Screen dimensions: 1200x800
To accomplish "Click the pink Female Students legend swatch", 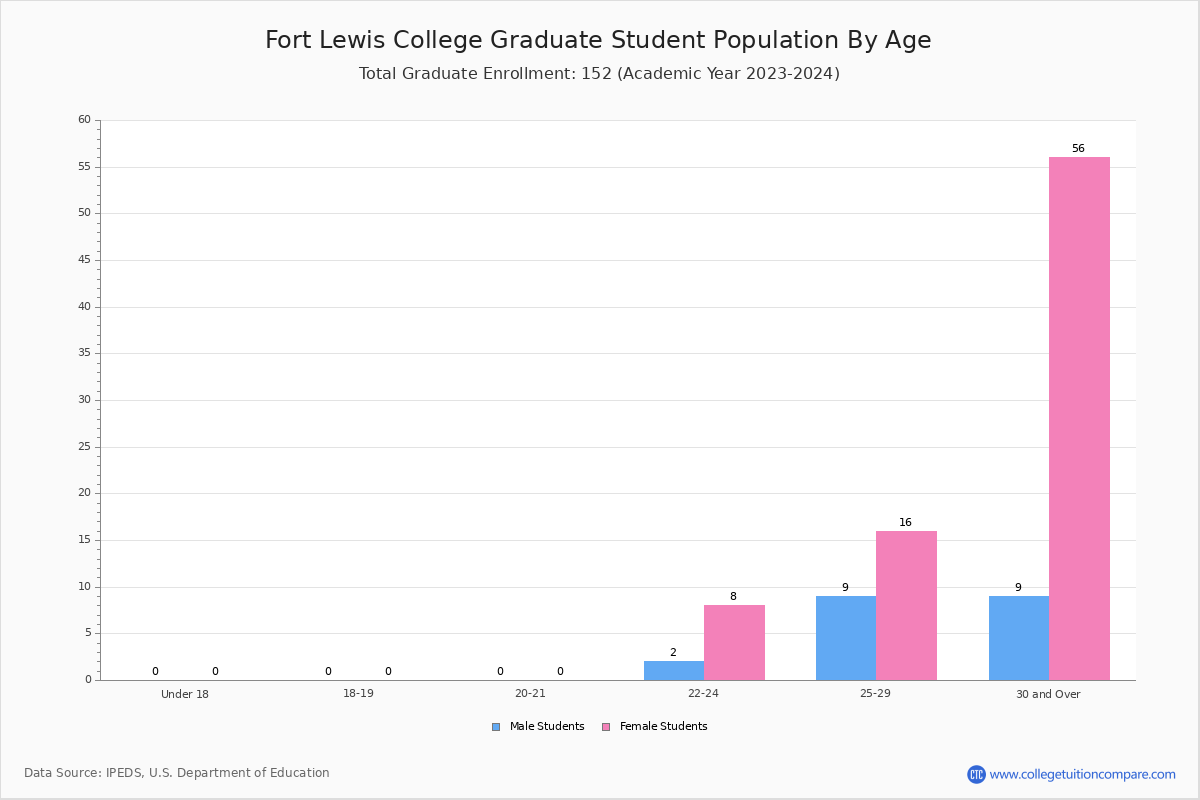I will 606,727.
